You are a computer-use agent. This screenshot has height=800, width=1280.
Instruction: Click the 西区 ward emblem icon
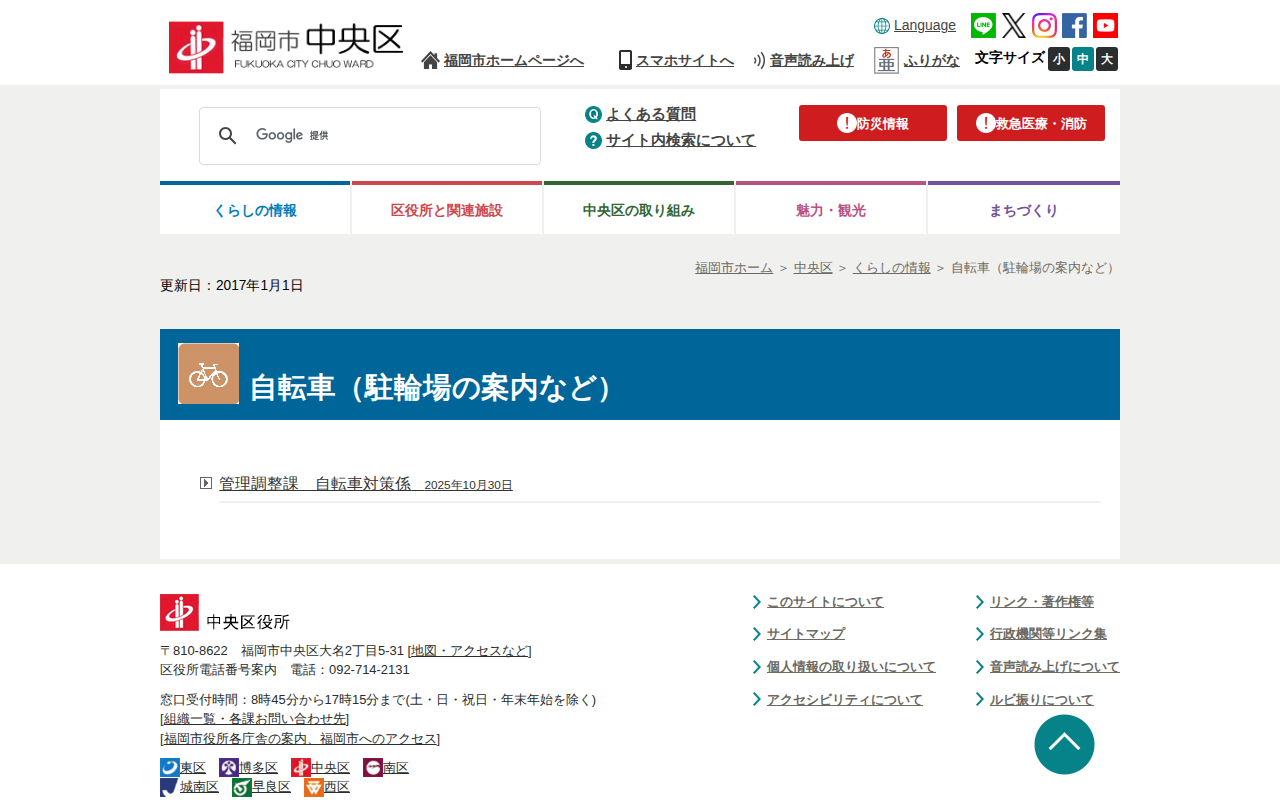(313, 787)
